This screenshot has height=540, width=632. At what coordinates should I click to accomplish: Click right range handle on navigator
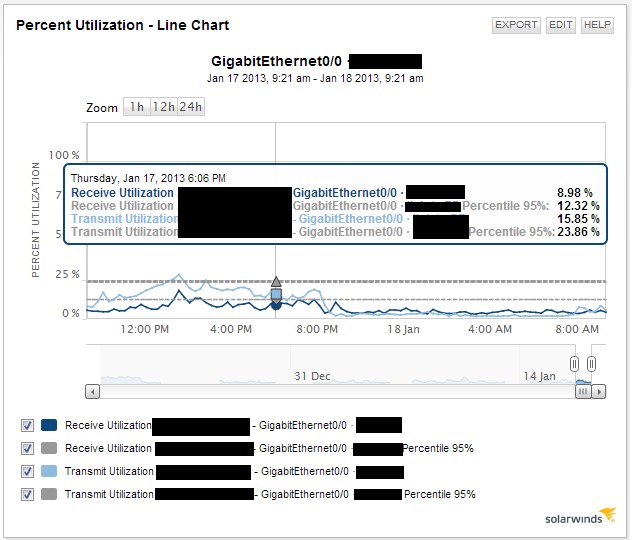point(591,364)
